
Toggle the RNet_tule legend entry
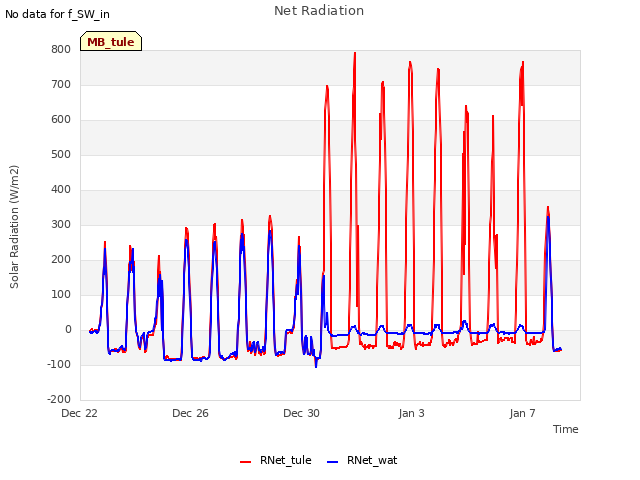click(x=276, y=460)
